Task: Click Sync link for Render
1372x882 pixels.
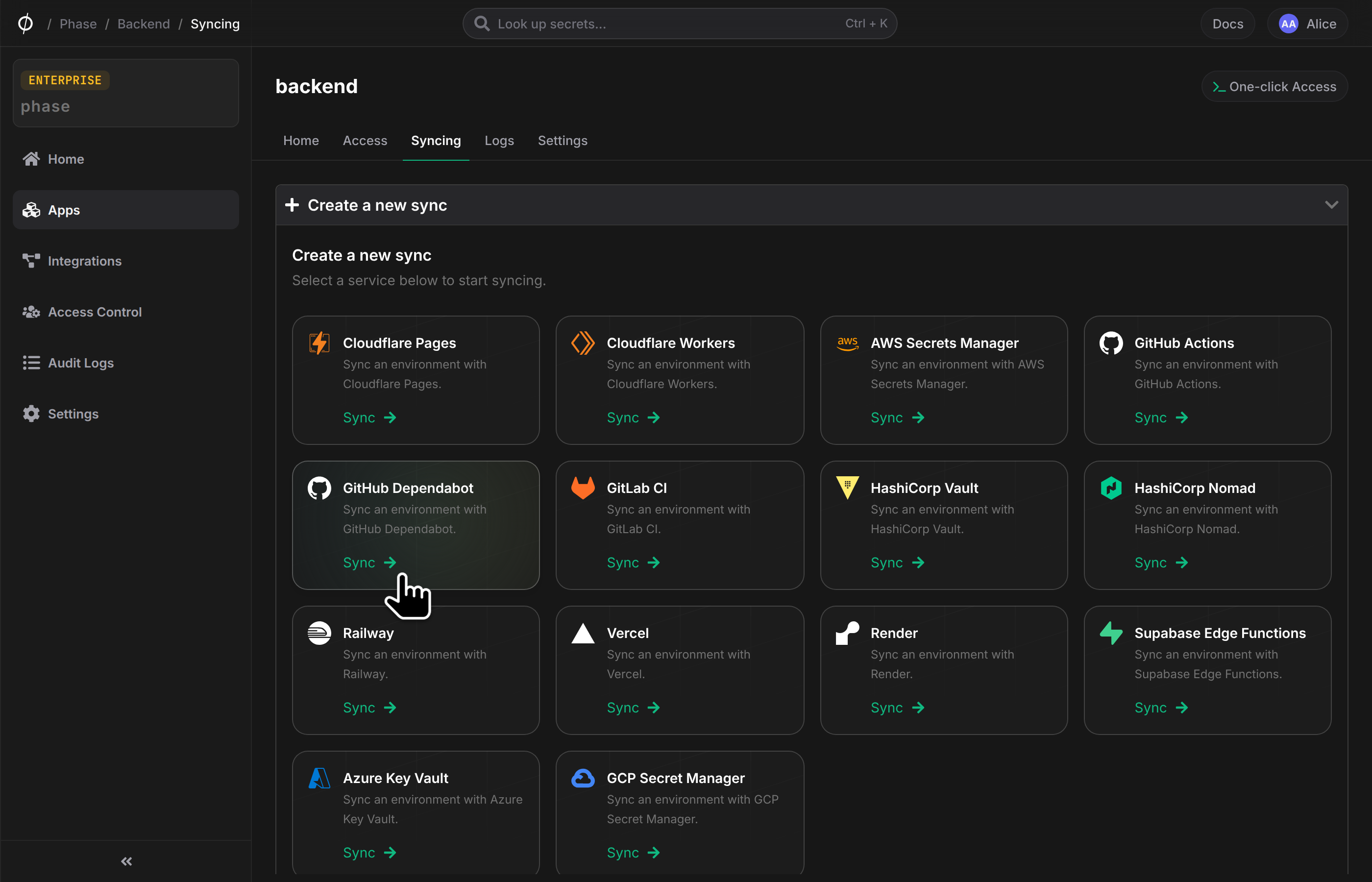Action: 897,708
